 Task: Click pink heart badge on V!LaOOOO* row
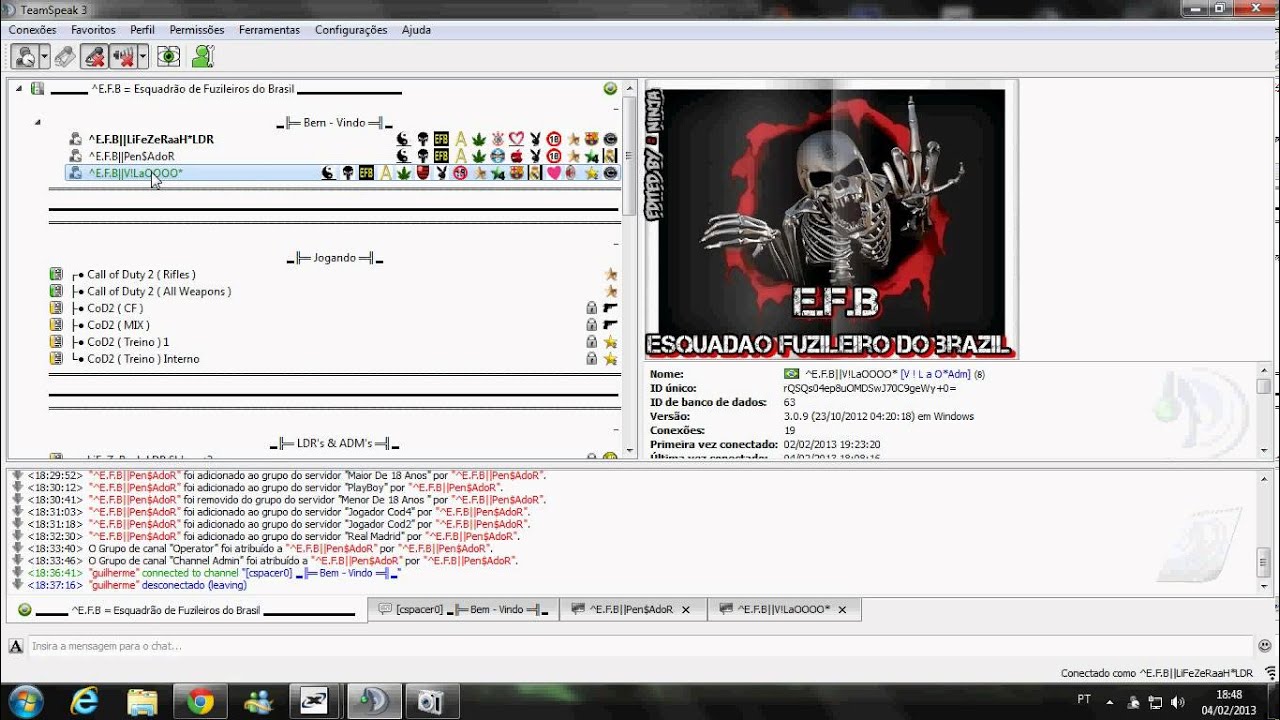pos(553,173)
